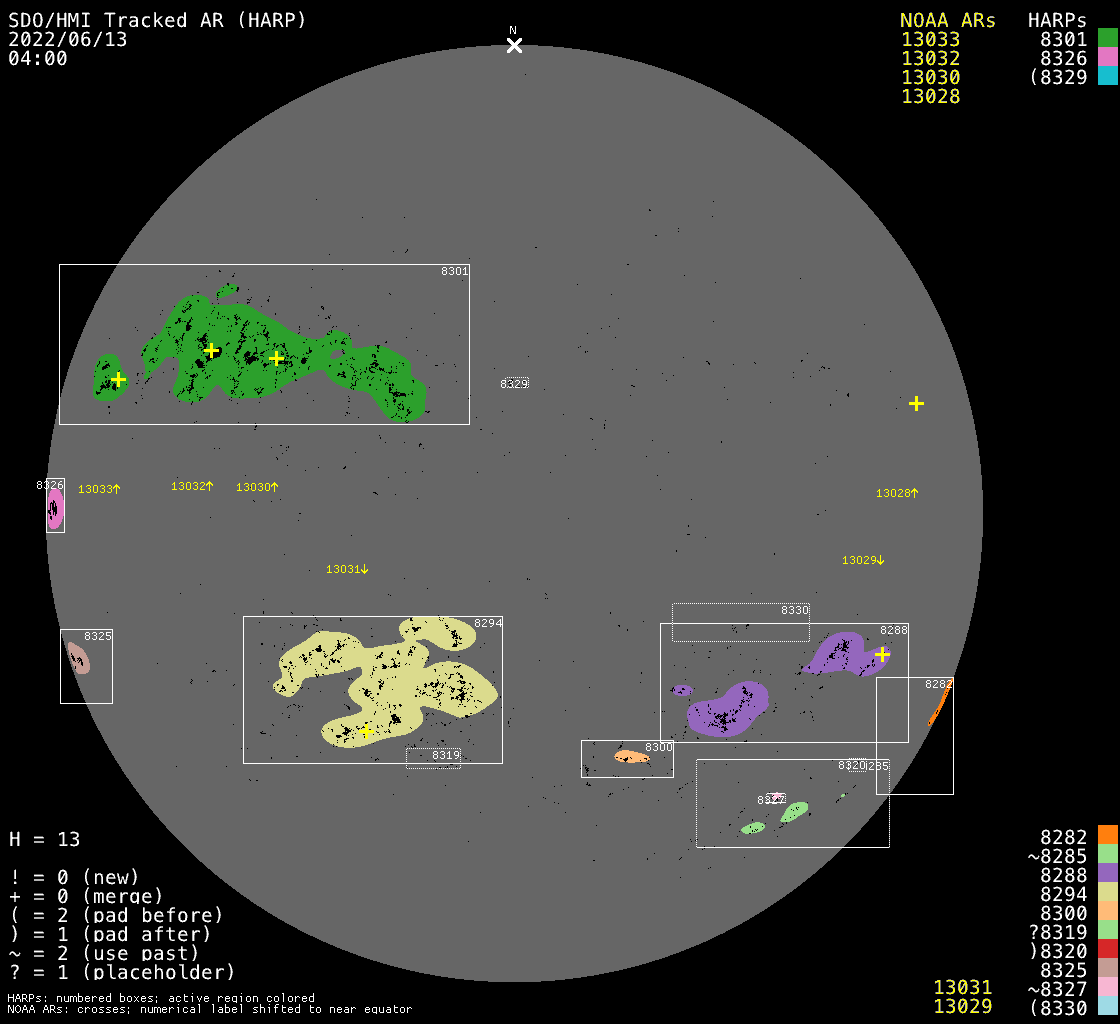
Task: Click the 13029 down-arrow label on the disk
Action: [x=863, y=560]
